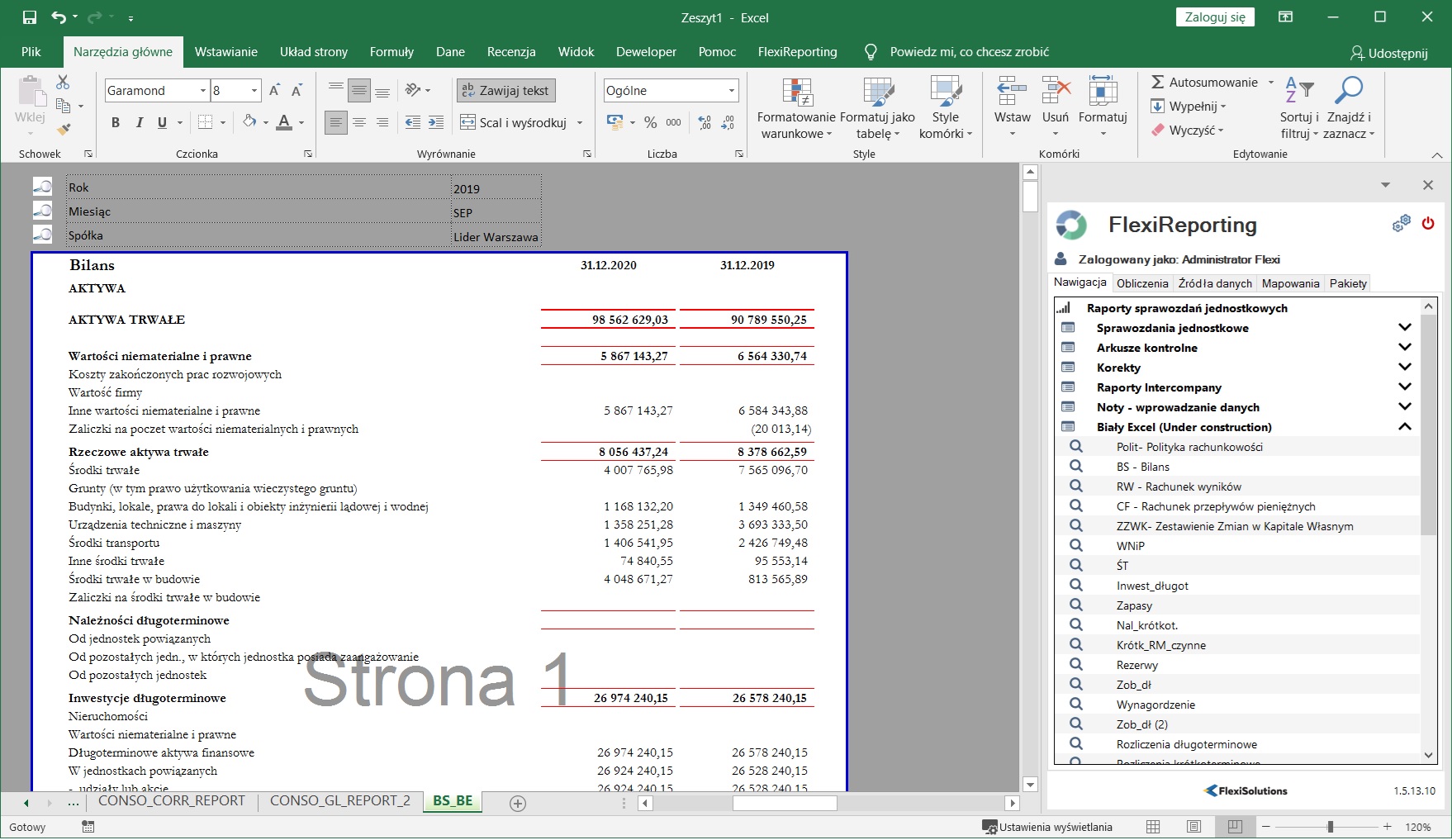
Task: Click the Autosumowanie sum icon
Action: point(1158,83)
